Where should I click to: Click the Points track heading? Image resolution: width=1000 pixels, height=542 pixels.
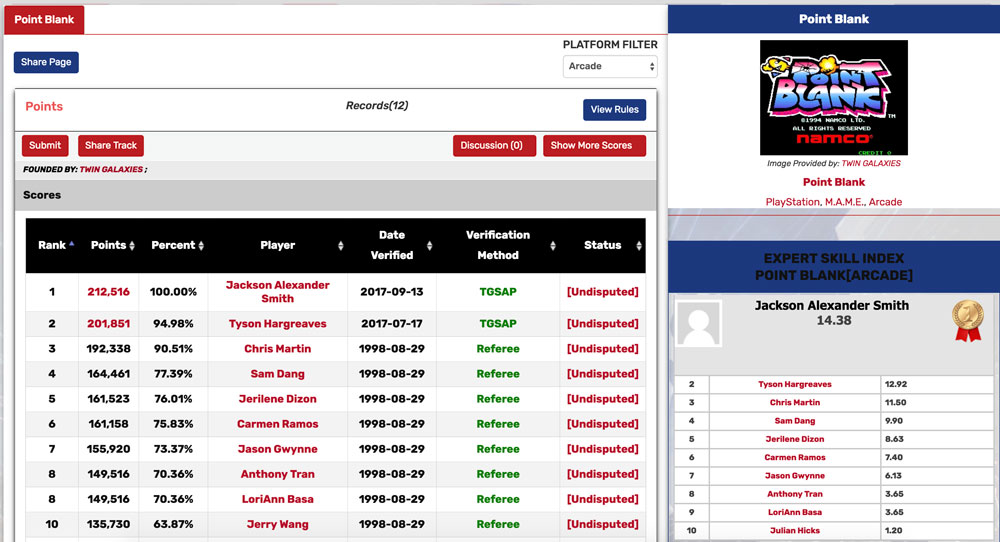pos(44,106)
